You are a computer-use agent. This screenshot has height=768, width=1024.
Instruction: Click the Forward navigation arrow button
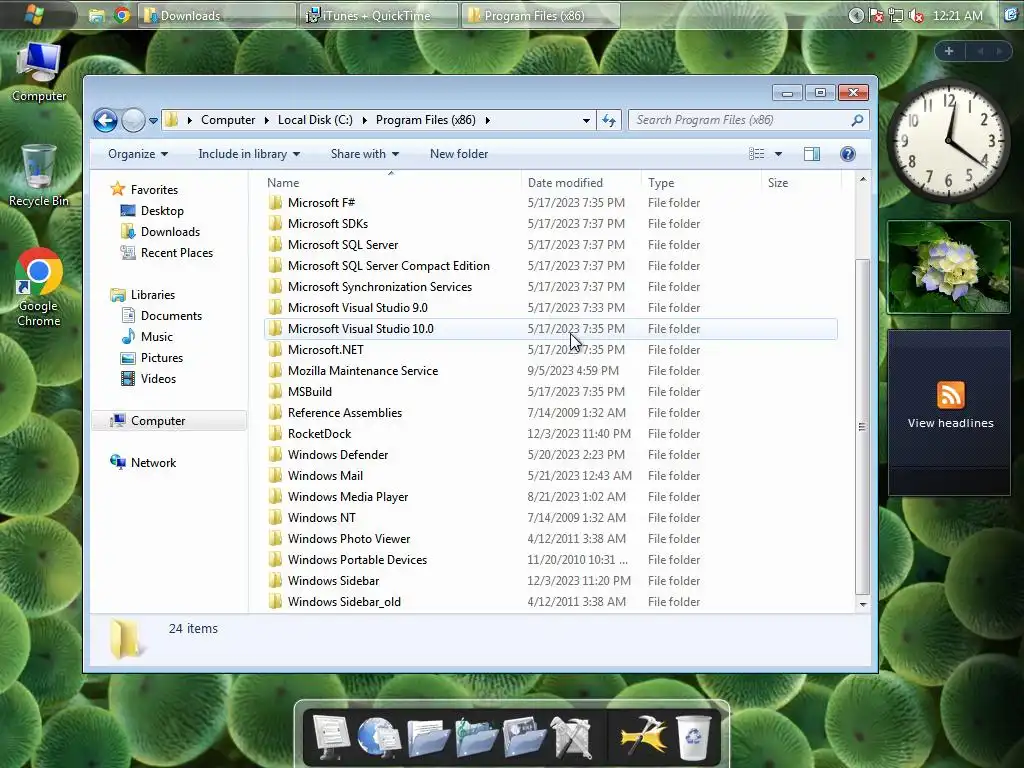pyautogui.click(x=133, y=120)
